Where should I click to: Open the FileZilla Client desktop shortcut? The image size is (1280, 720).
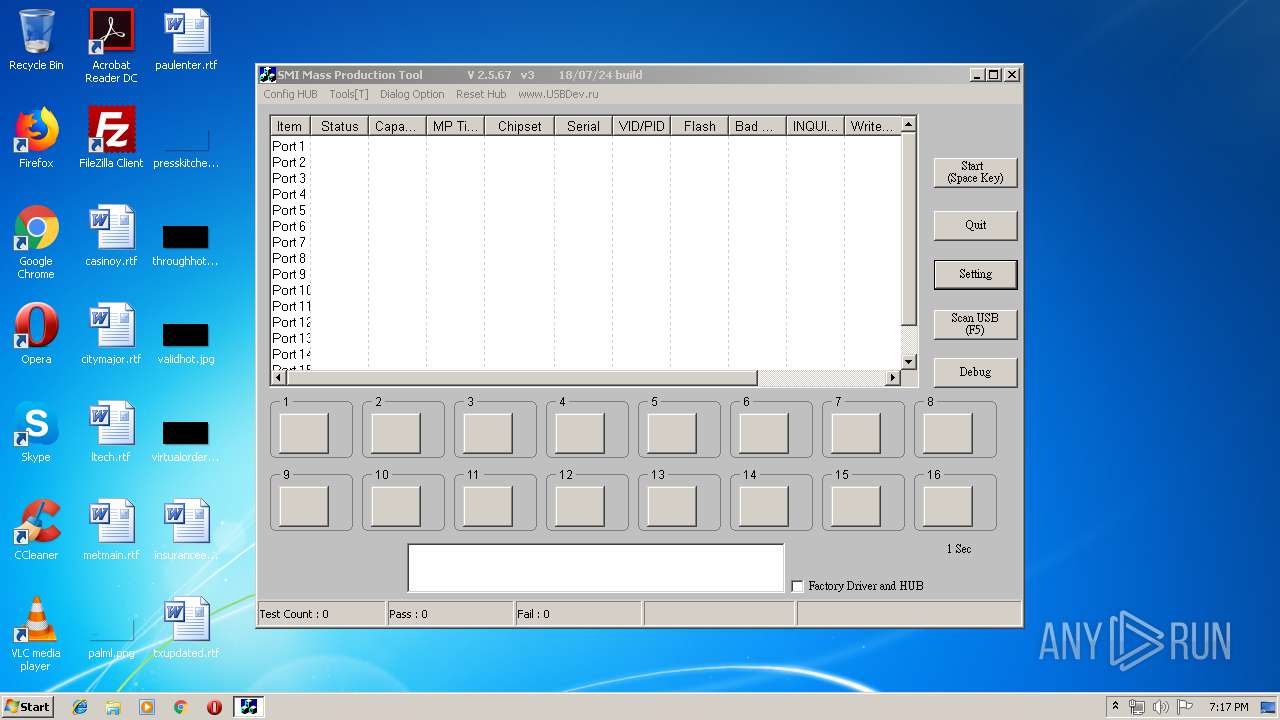111,138
